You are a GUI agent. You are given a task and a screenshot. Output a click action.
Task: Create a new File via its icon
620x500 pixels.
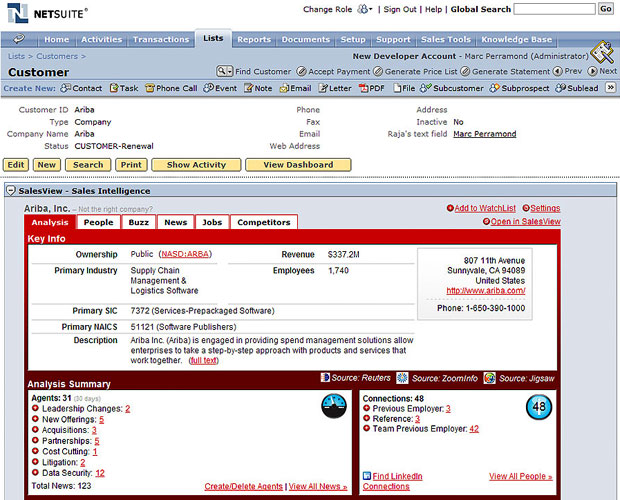coord(397,88)
